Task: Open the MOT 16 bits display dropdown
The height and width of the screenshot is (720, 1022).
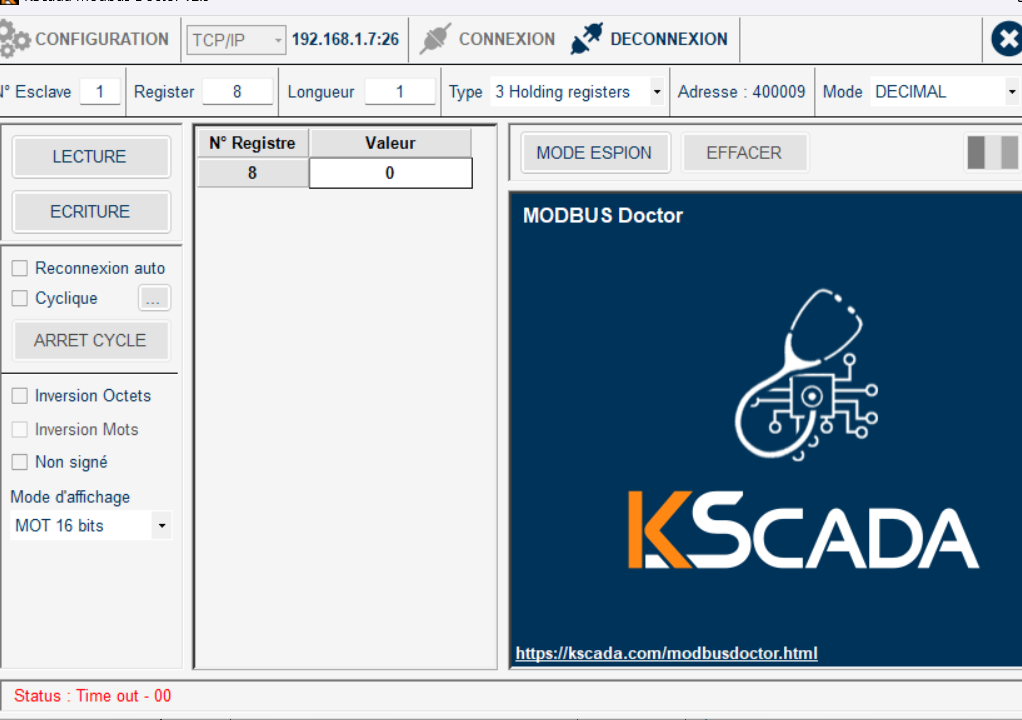Action: 91,525
